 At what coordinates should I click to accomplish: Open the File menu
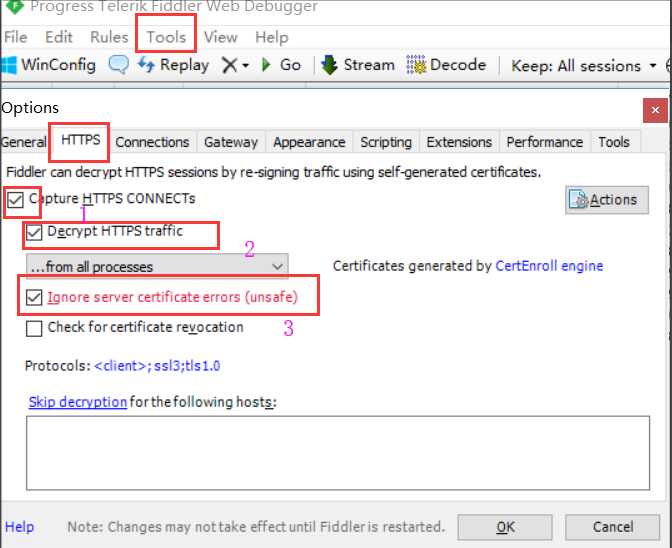pyautogui.click(x=16, y=37)
